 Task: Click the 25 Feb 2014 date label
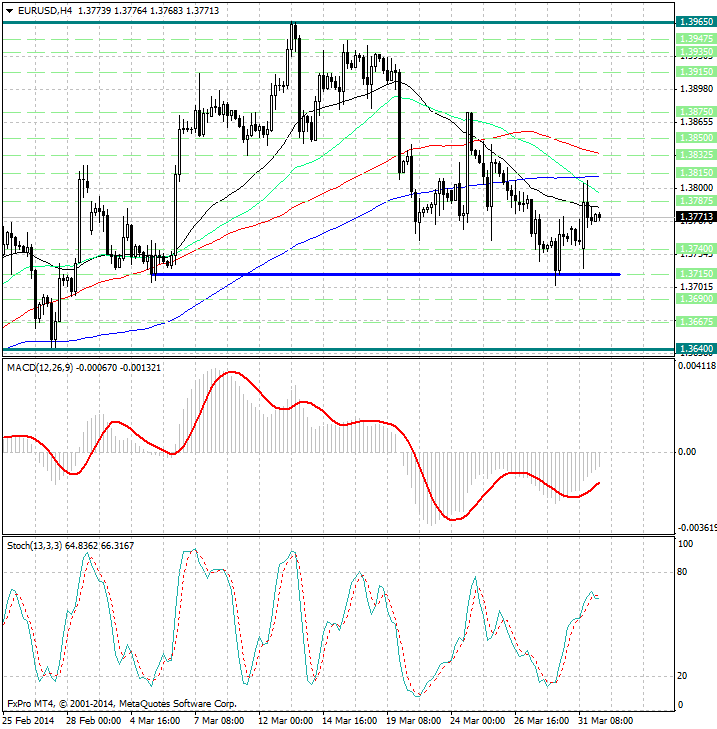29,721
